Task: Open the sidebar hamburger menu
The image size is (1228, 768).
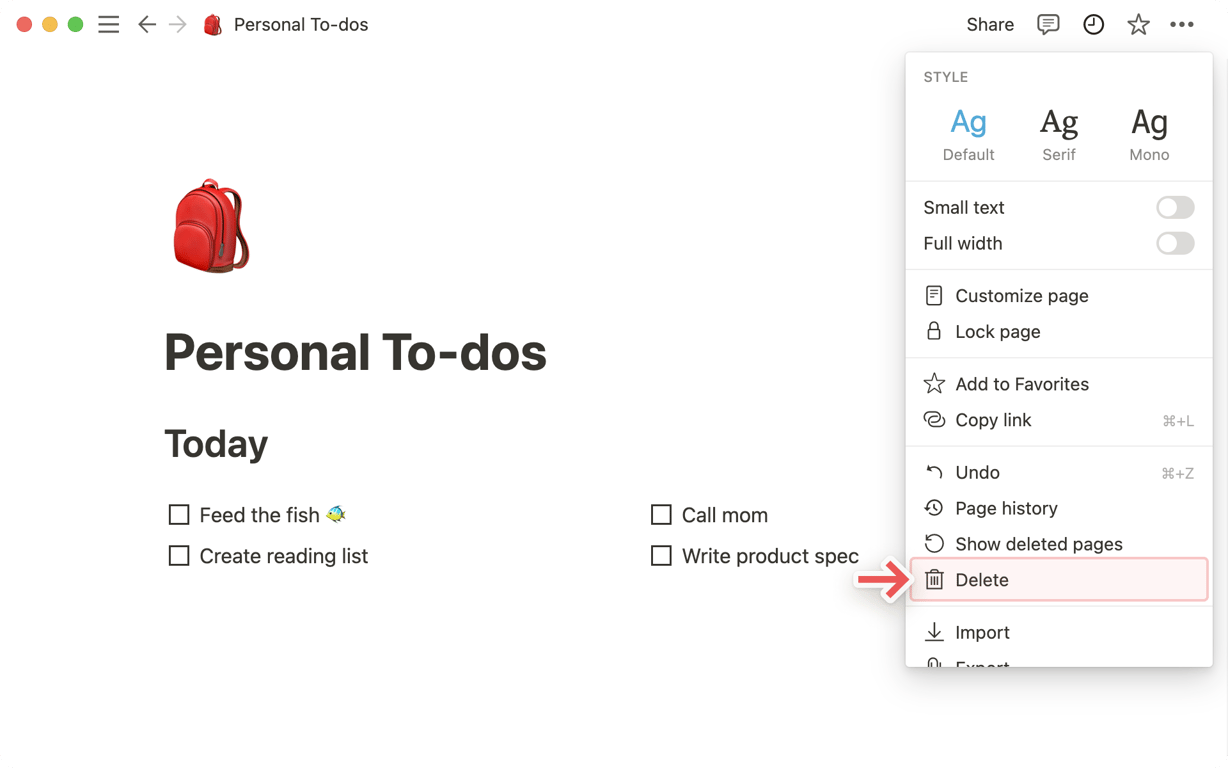Action: (x=108, y=25)
